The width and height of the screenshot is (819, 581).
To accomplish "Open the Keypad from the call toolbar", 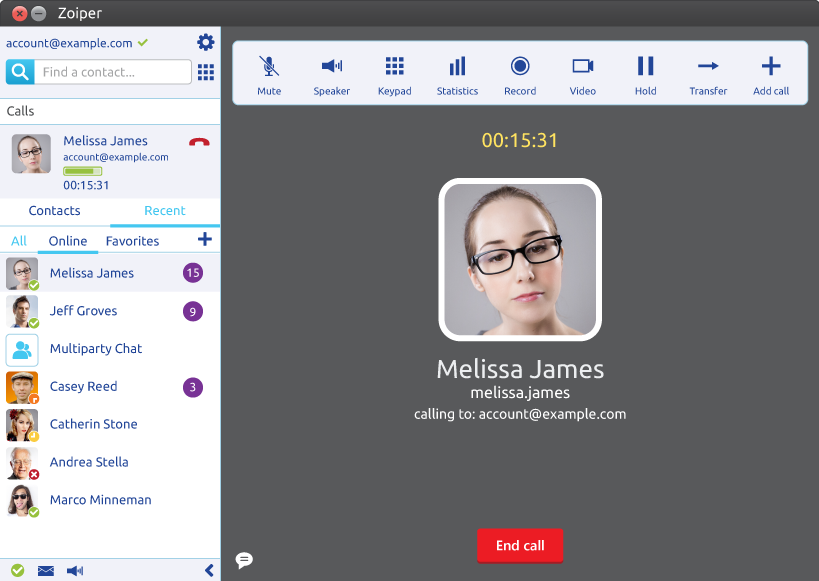I will pyautogui.click(x=395, y=74).
